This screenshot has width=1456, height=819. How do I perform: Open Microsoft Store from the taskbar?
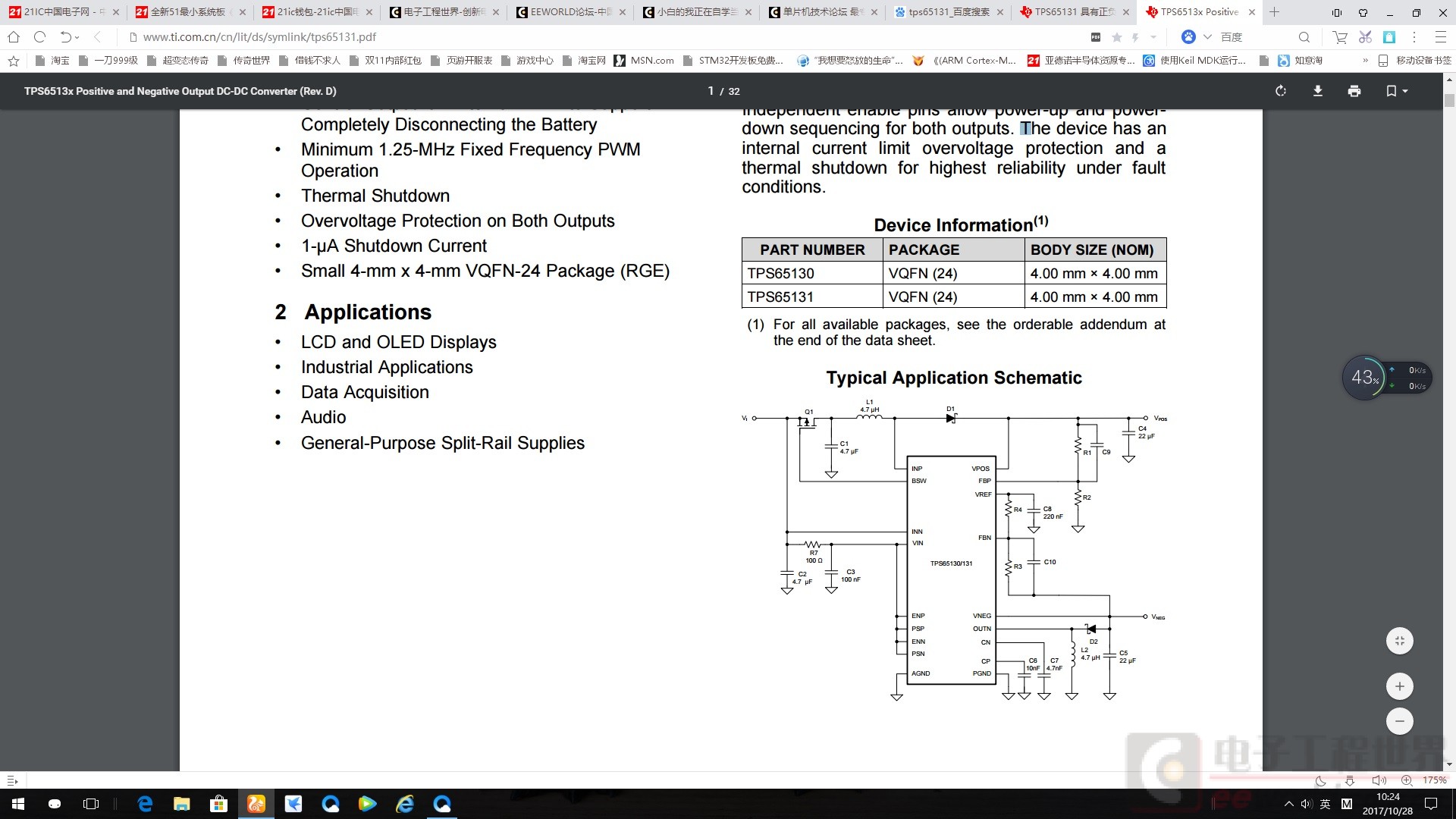[x=219, y=804]
